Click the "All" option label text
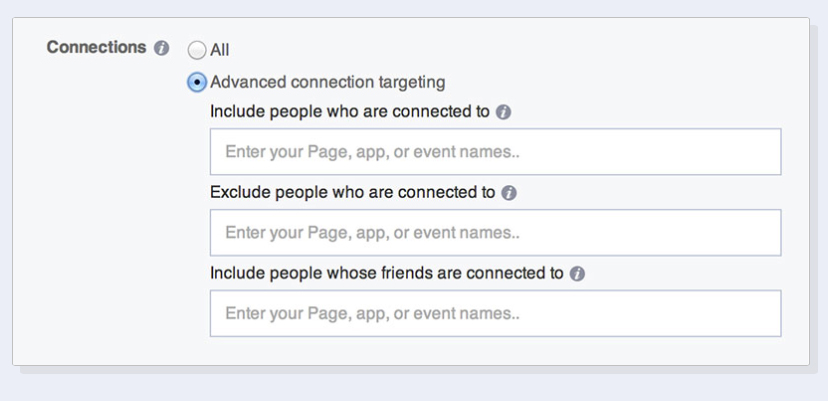Image resolution: width=828 pixels, height=401 pixels. click(x=220, y=49)
